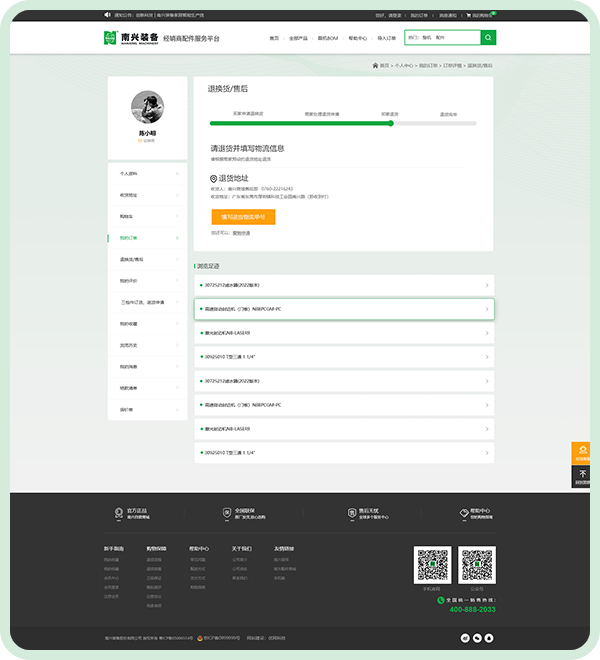Expand the 购物车 sidebar item

tap(147, 216)
